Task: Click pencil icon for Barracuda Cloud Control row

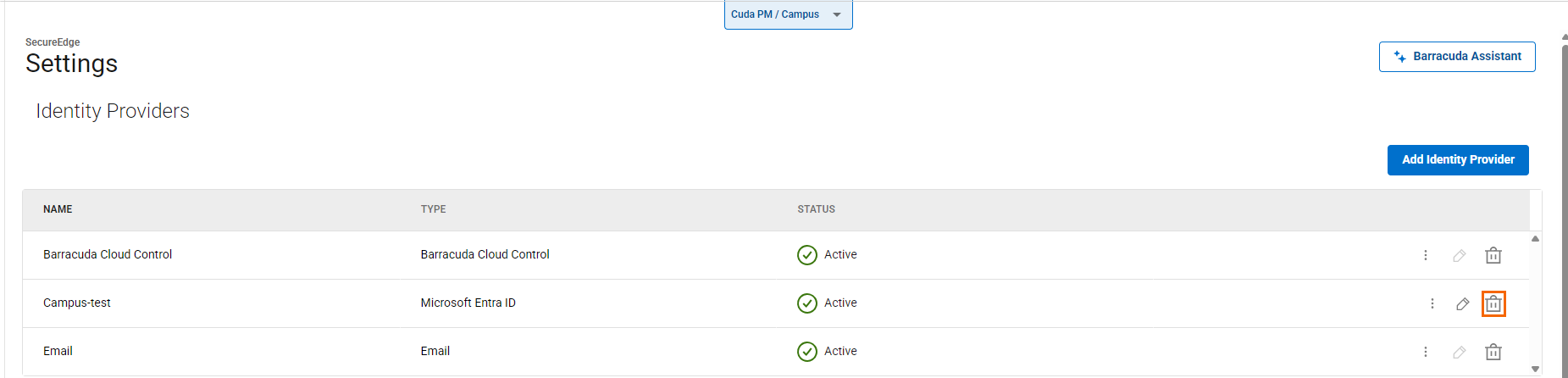Action: (1459, 255)
